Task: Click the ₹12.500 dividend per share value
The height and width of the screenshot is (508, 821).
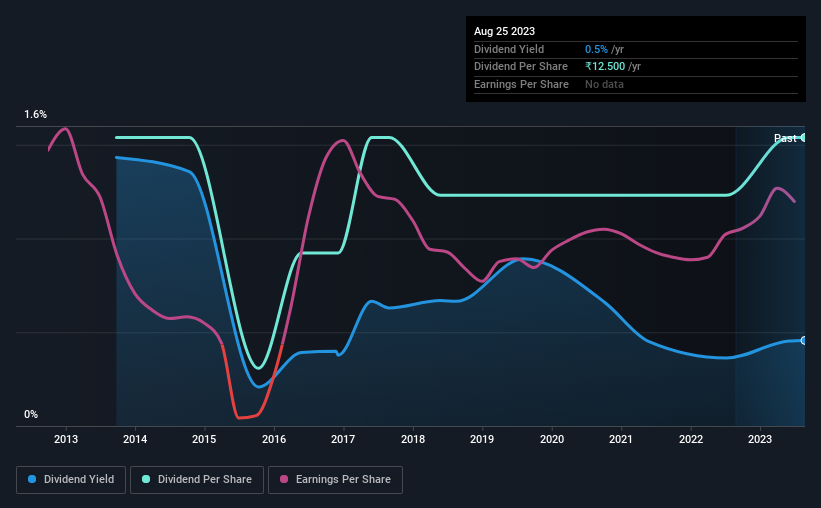Action: 605,67
